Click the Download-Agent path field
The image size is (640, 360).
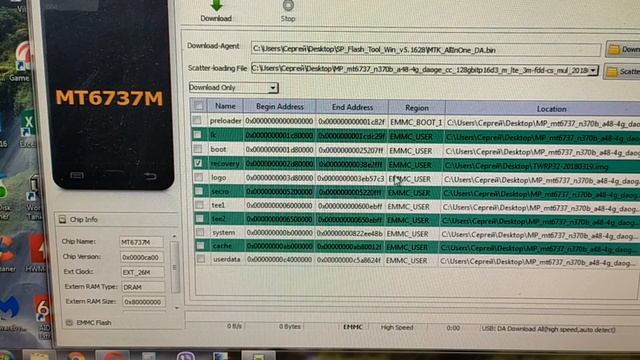[426, 50]
